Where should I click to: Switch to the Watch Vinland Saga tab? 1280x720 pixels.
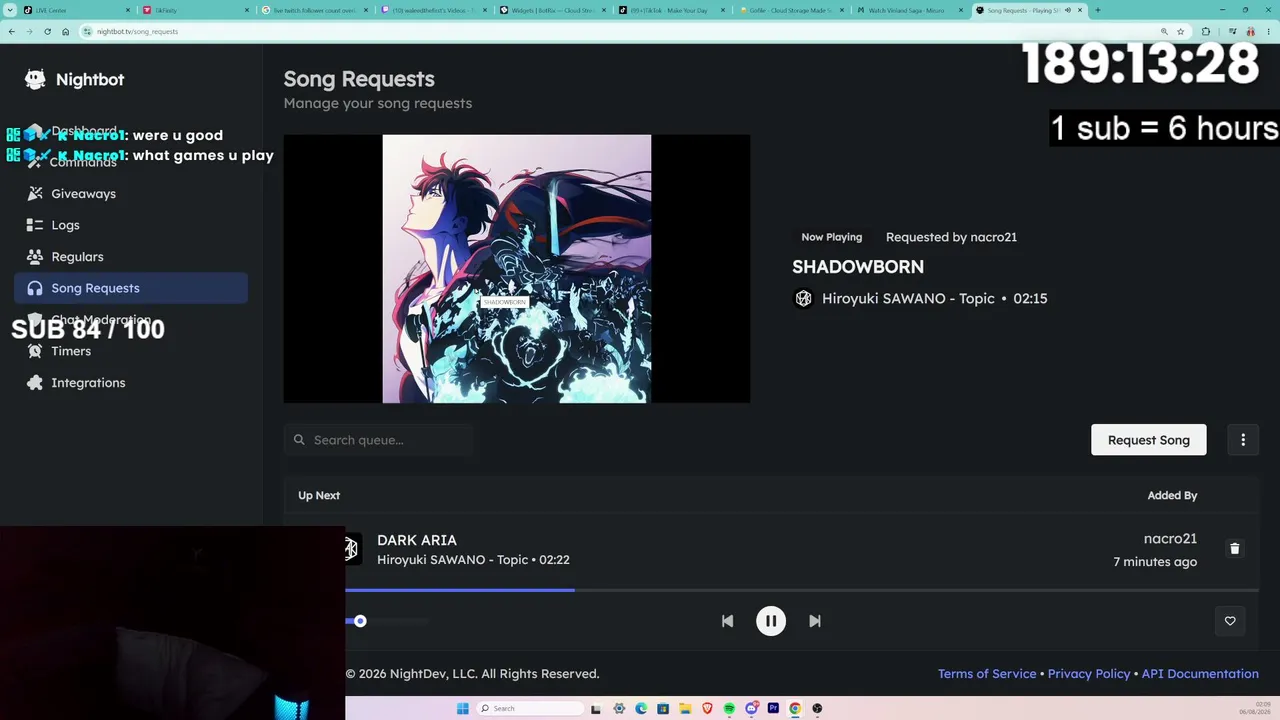909,10
